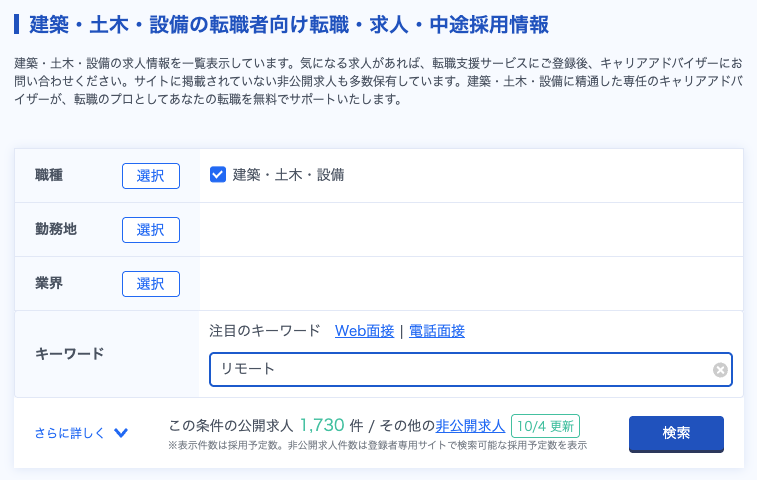Open the 非公開求人 link
This screenshot has width=757, height=480.
click(470, 424)
